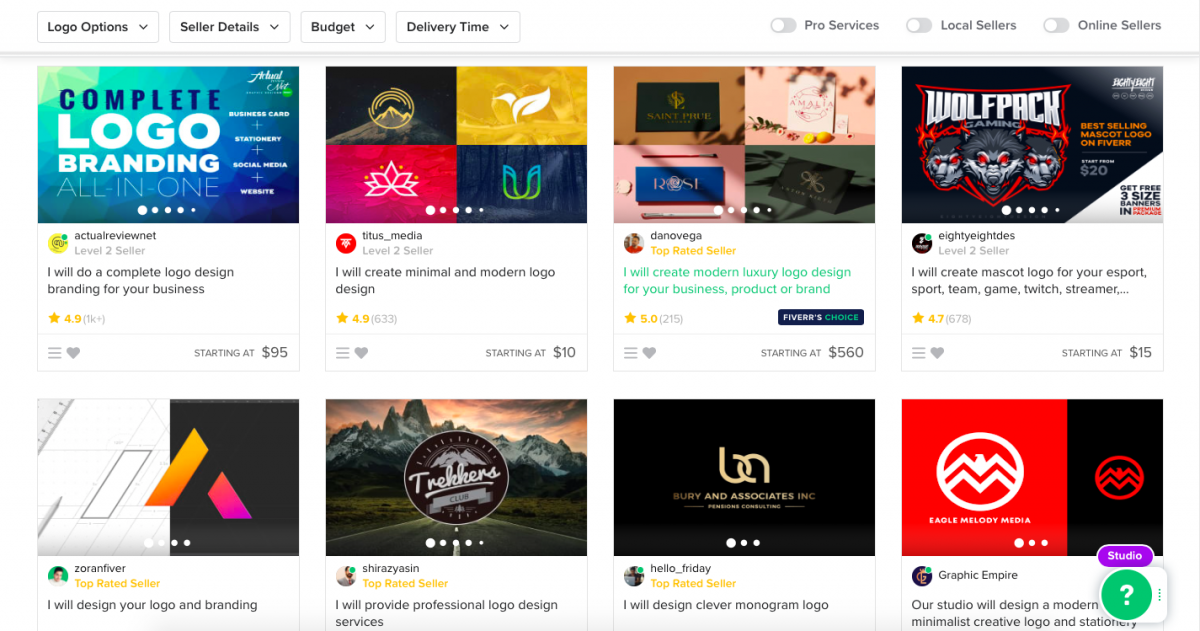1200x631 pixels.
Task: Click list menu icon on titus_media gig
Action: click(x=343, y=353)
